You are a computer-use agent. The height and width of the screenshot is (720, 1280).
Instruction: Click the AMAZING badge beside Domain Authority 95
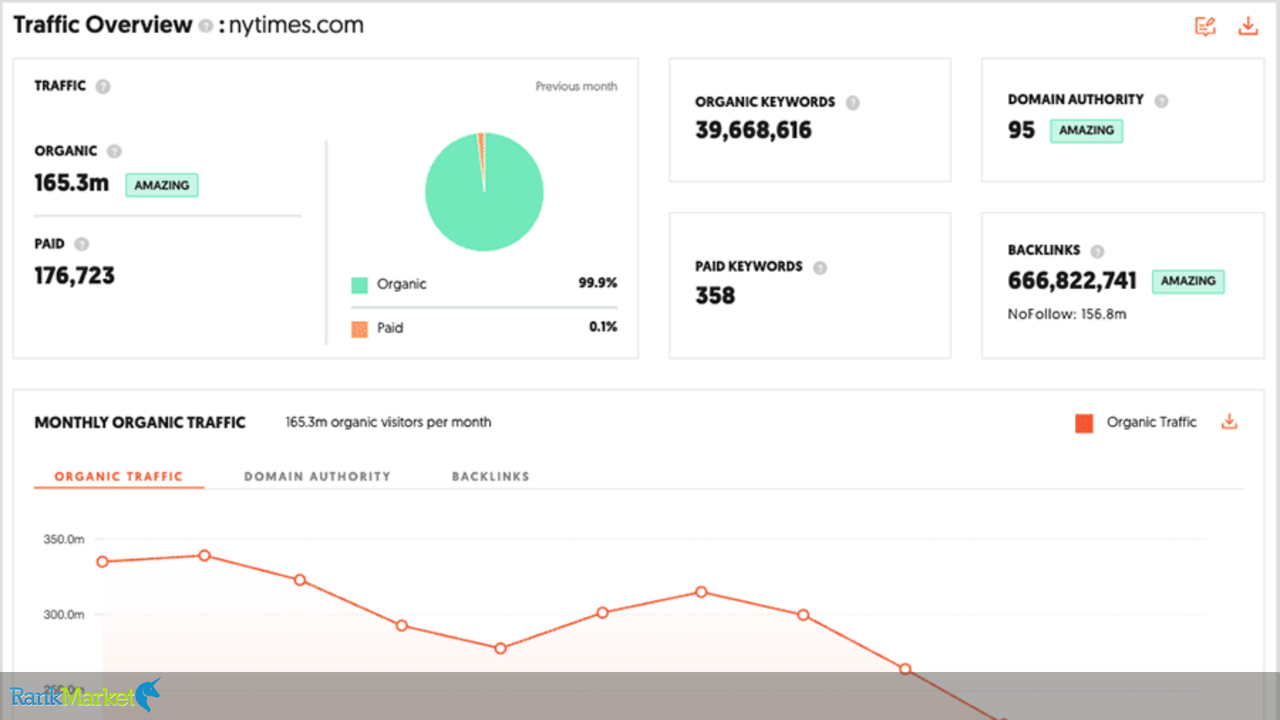[x=1086, y=131]
